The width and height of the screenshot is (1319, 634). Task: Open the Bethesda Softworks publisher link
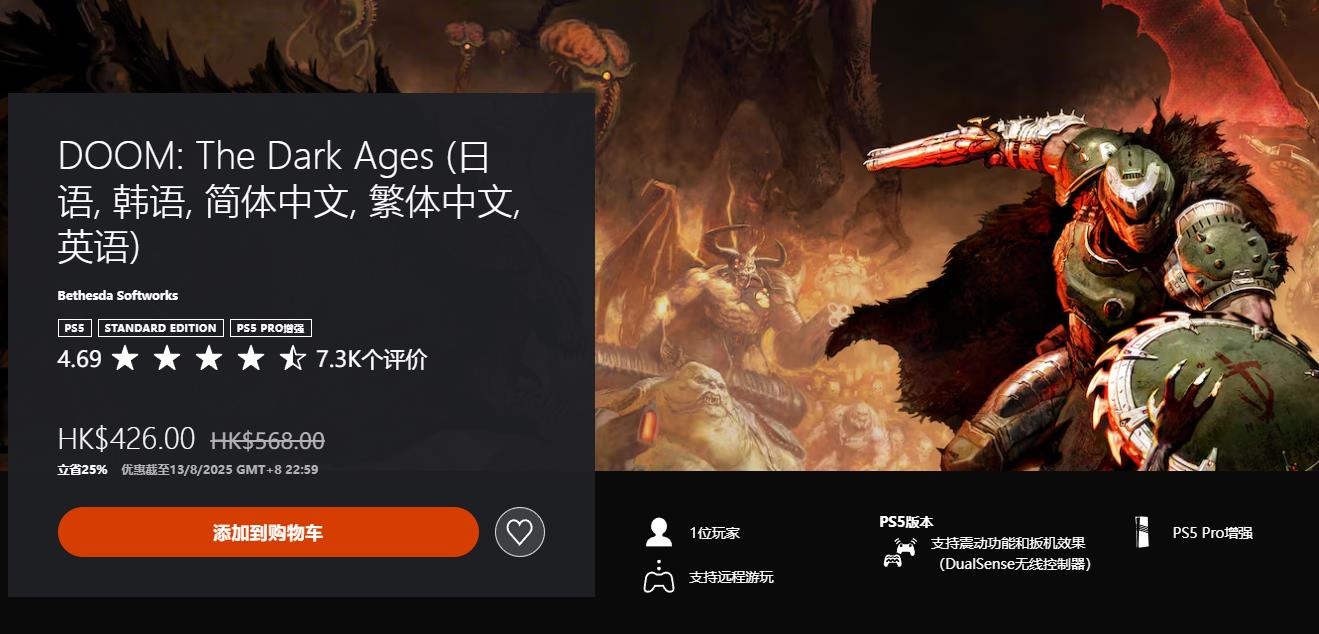pyautogui.click(x=118, y=295)
